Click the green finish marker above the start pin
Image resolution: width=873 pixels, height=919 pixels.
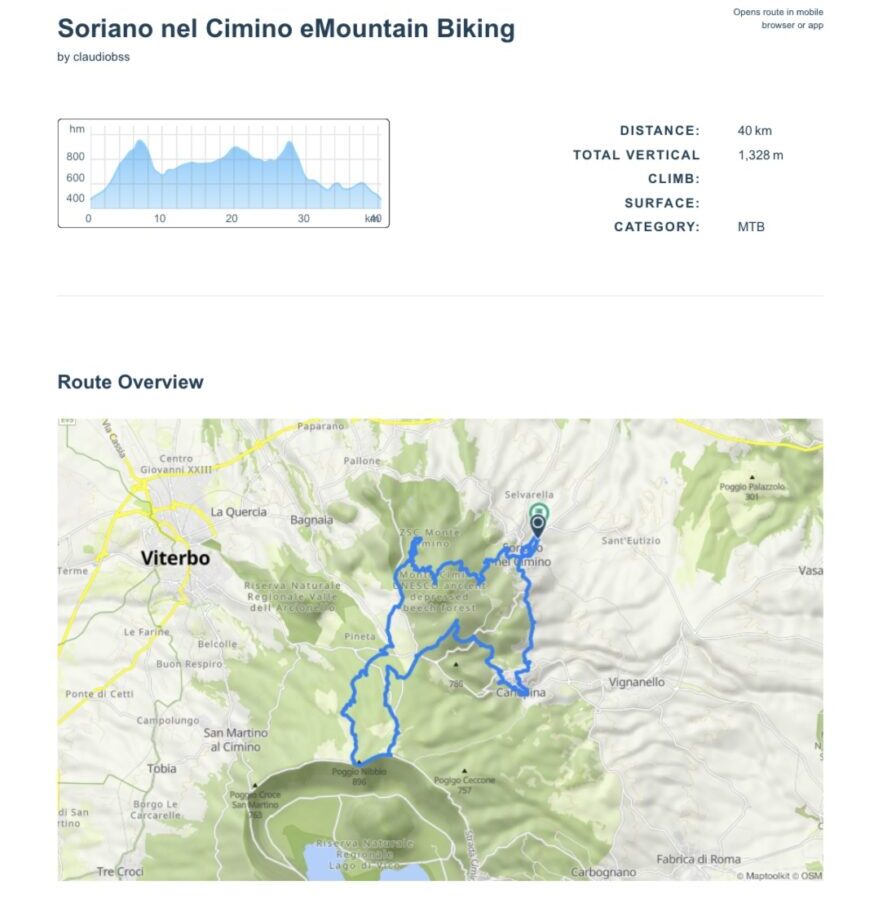coord(539,510)
